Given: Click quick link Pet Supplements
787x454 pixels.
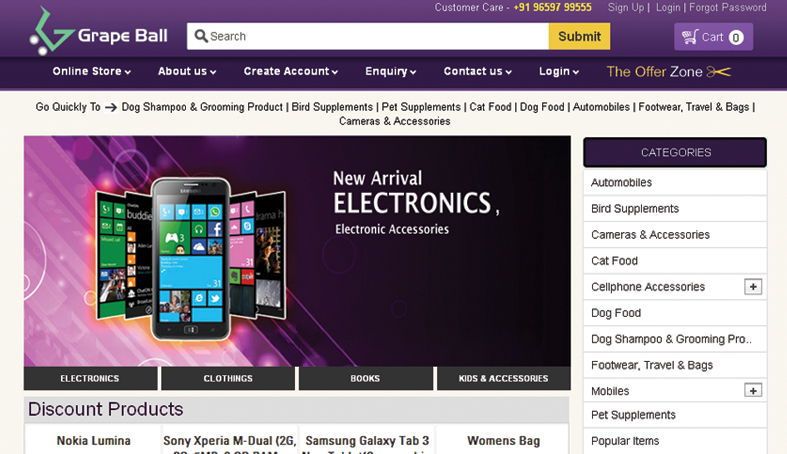Looking at the screenshot, I should coord(421,107).
